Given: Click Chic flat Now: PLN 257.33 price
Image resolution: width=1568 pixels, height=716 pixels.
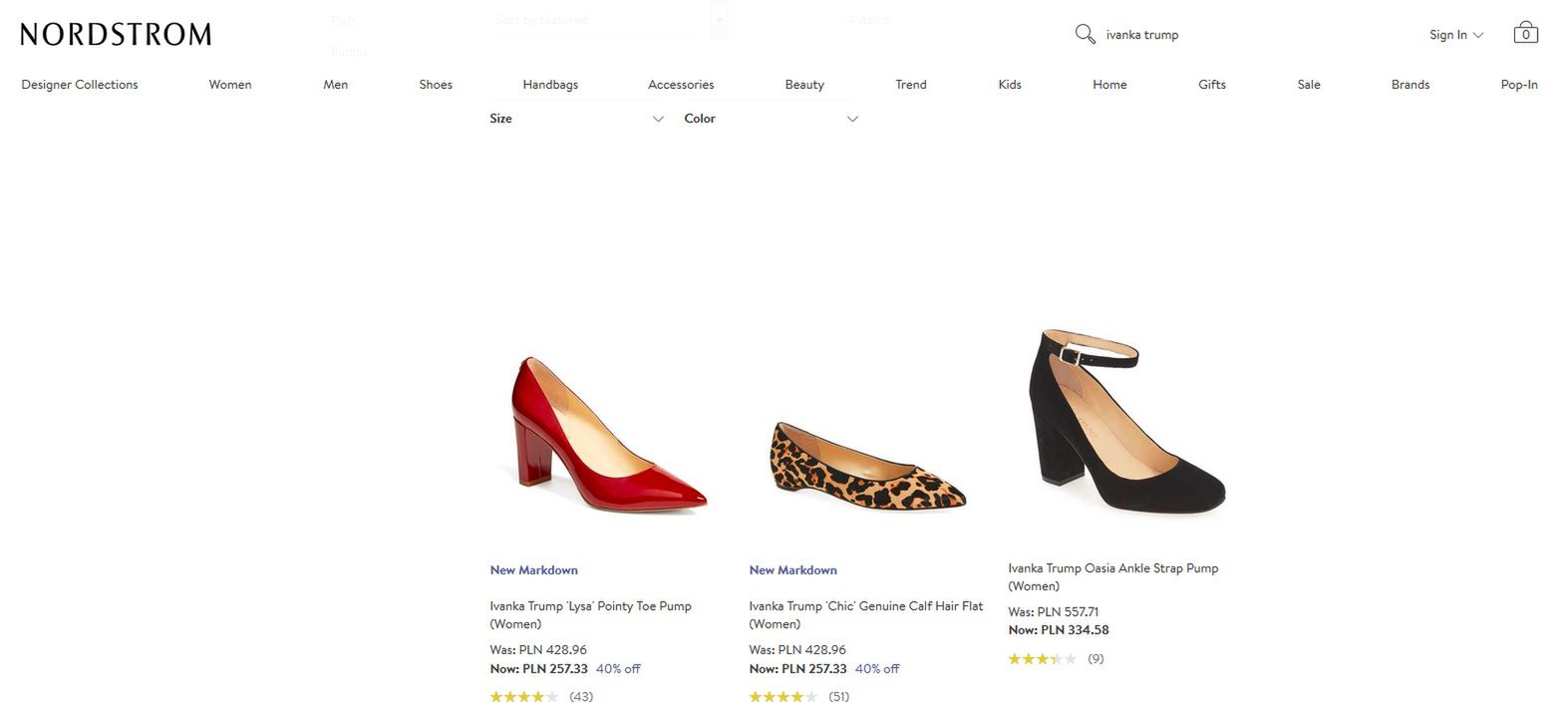Looking at the screenshot, I should 797,669.
